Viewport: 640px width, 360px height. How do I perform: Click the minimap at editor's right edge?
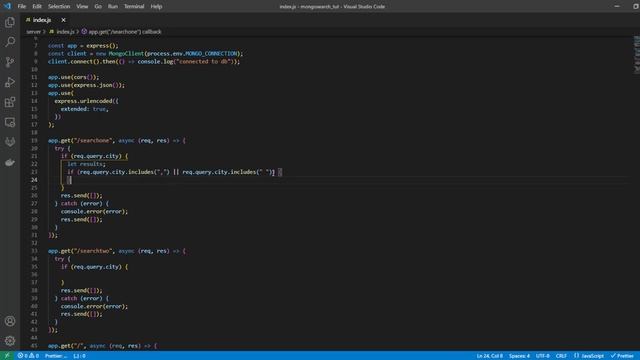click(636, 54)
